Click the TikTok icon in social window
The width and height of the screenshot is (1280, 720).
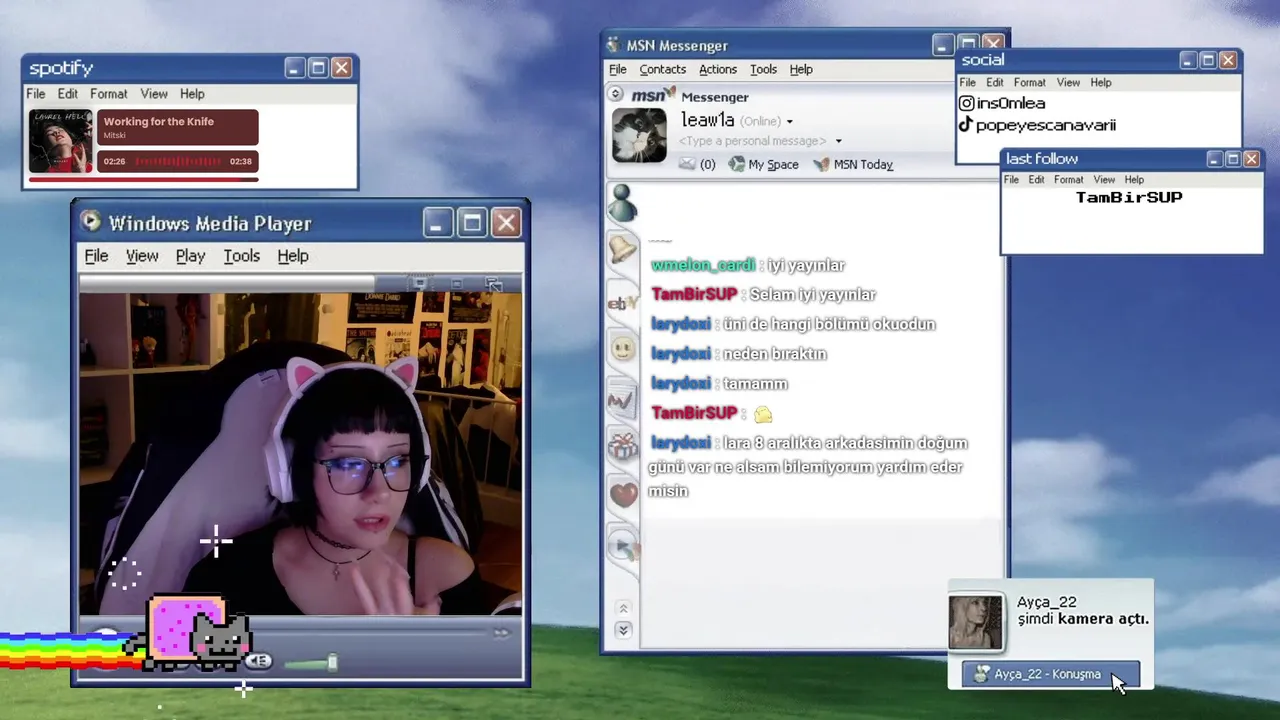point(965,125)
